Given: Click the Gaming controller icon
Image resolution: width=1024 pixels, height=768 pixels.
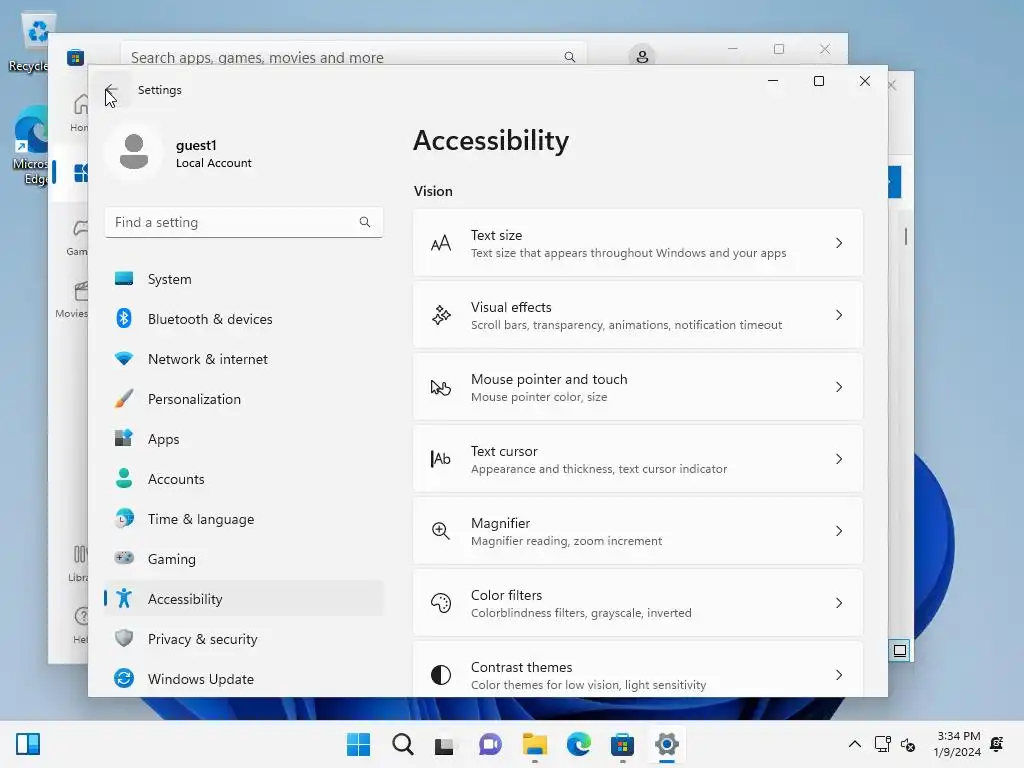Looking at the screenshot, I should click(123, 558).
